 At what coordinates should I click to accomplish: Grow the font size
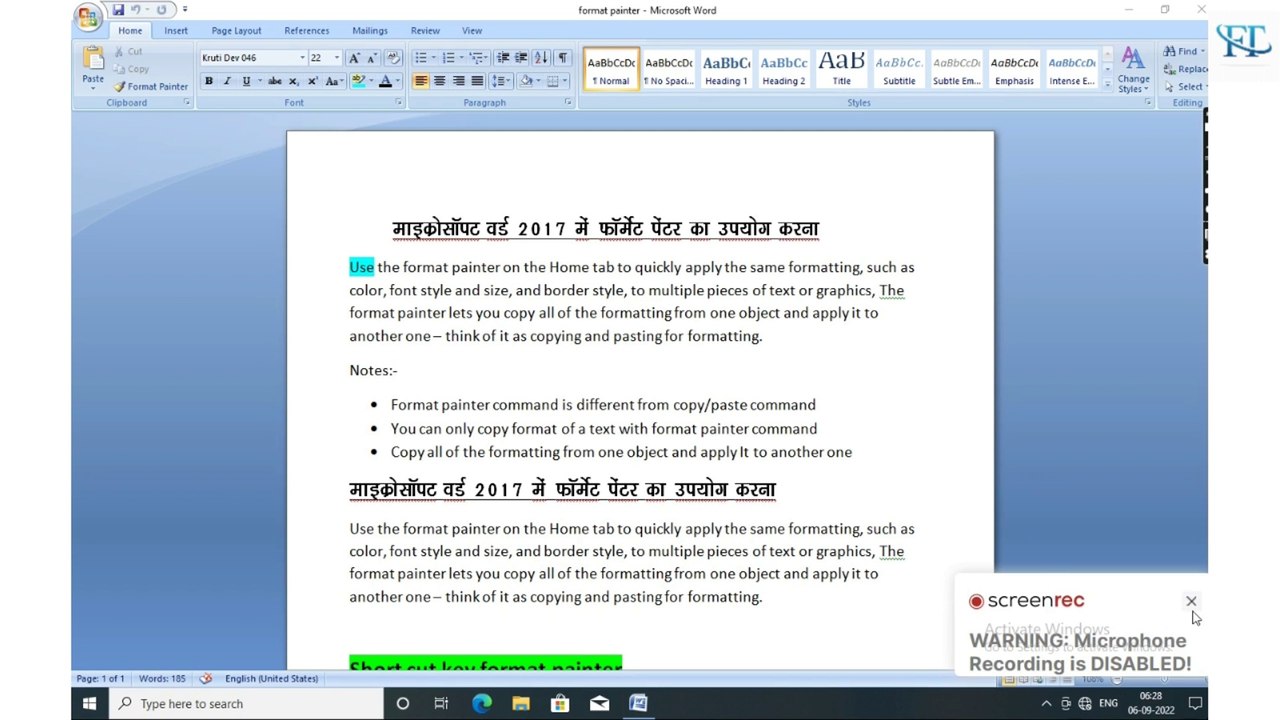click(x=353, y=58)
